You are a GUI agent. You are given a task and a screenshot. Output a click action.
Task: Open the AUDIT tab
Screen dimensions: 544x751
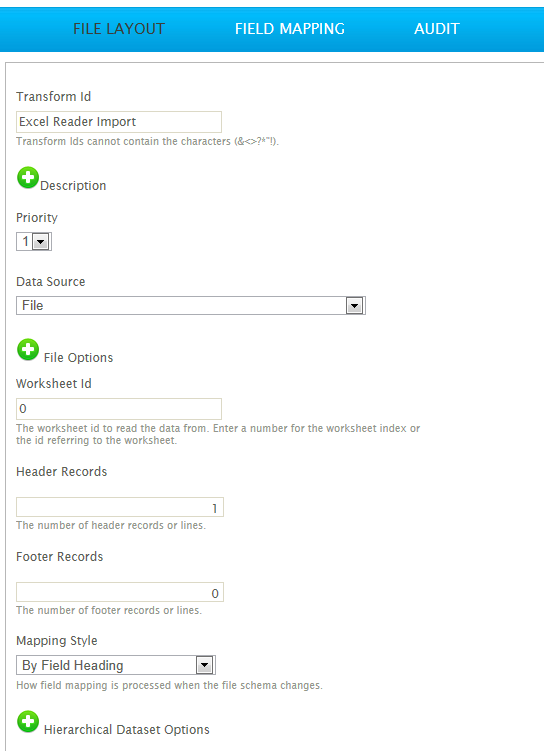[x=437, y=29]
